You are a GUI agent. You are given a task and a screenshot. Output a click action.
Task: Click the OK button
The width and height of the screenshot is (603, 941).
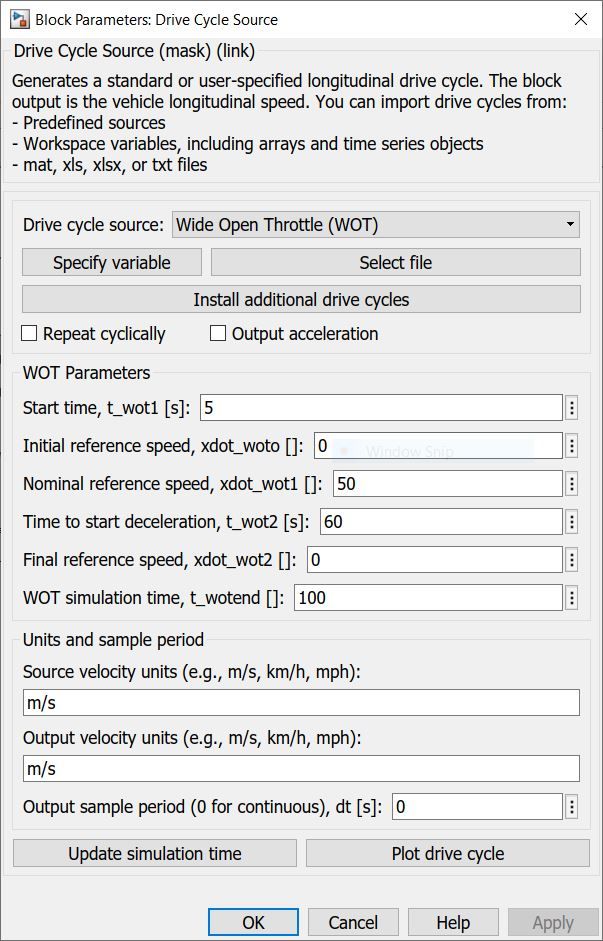(253, 922)
